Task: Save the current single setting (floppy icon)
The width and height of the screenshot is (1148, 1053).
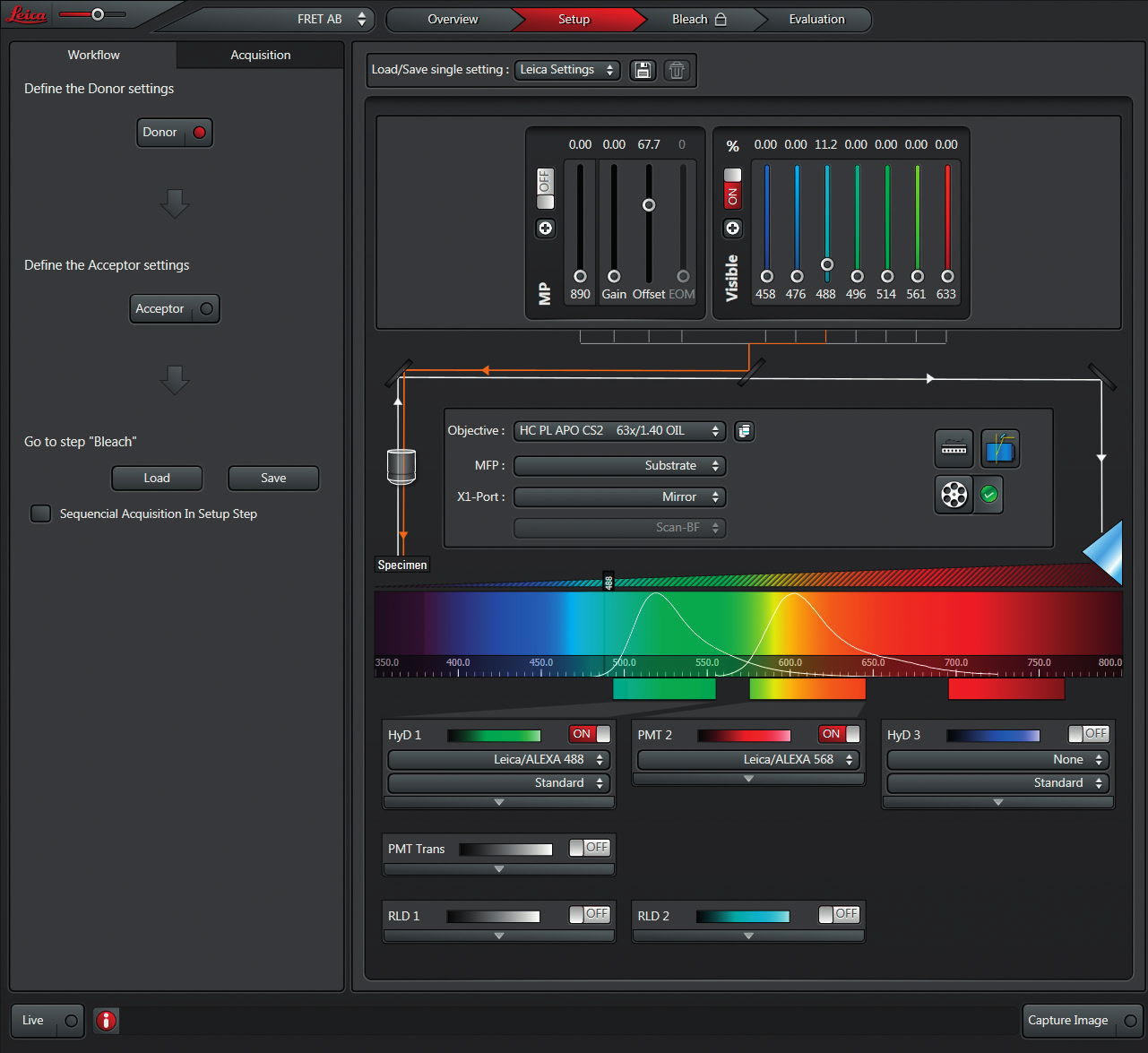Action: tap(643, 70)
